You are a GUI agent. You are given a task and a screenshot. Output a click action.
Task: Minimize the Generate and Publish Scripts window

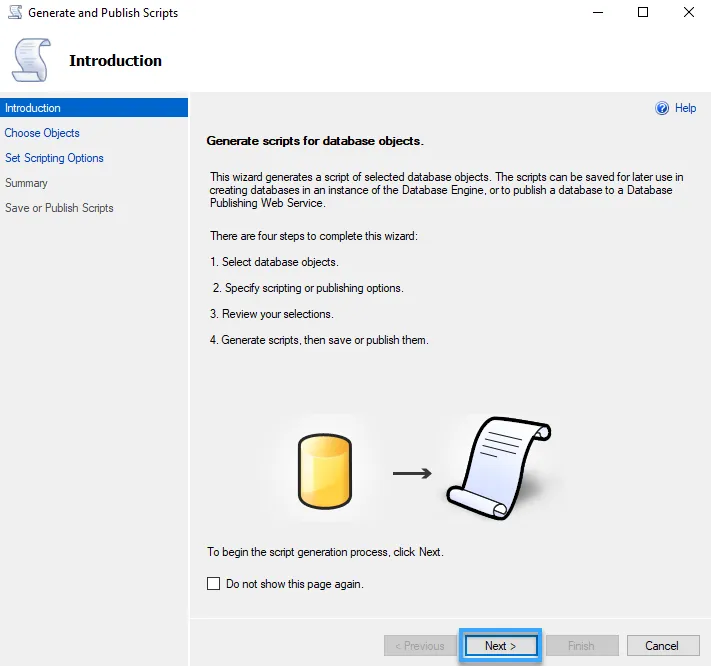[x=598, y=12]
